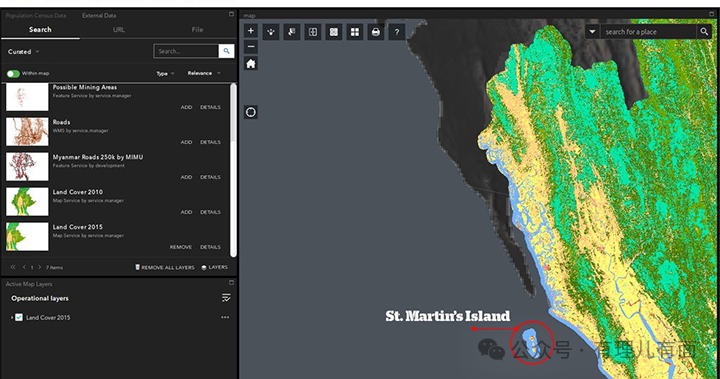Return map to home extent
The image size is (720, 379).
(x=251, y=63)
